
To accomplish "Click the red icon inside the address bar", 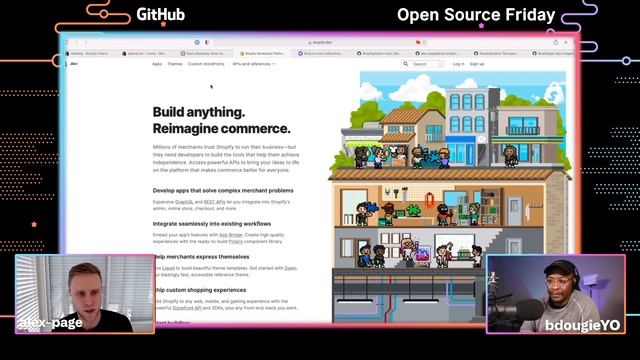I will click(x=418, y=42).
